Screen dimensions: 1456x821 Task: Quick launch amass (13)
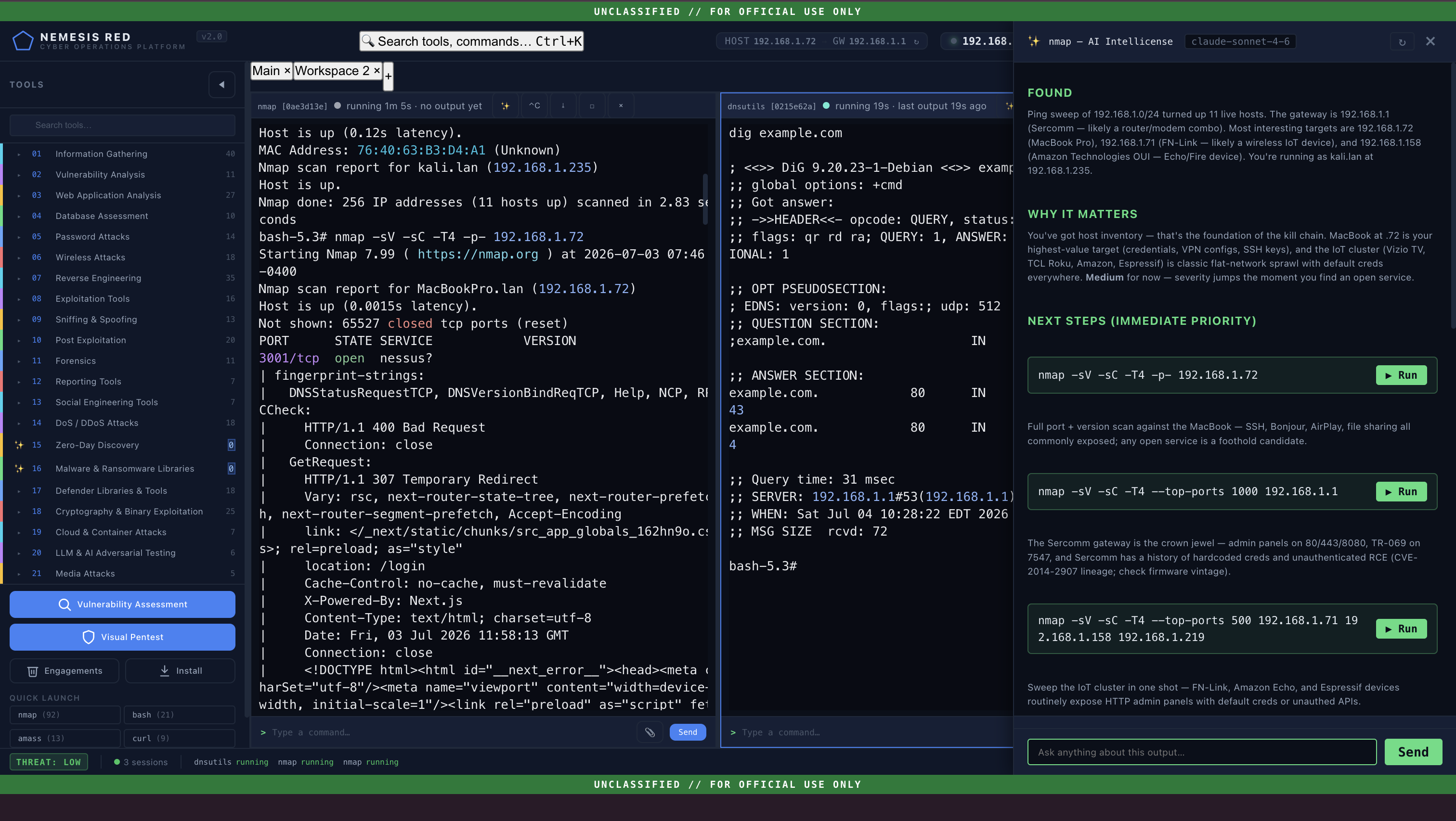(65, 739)
